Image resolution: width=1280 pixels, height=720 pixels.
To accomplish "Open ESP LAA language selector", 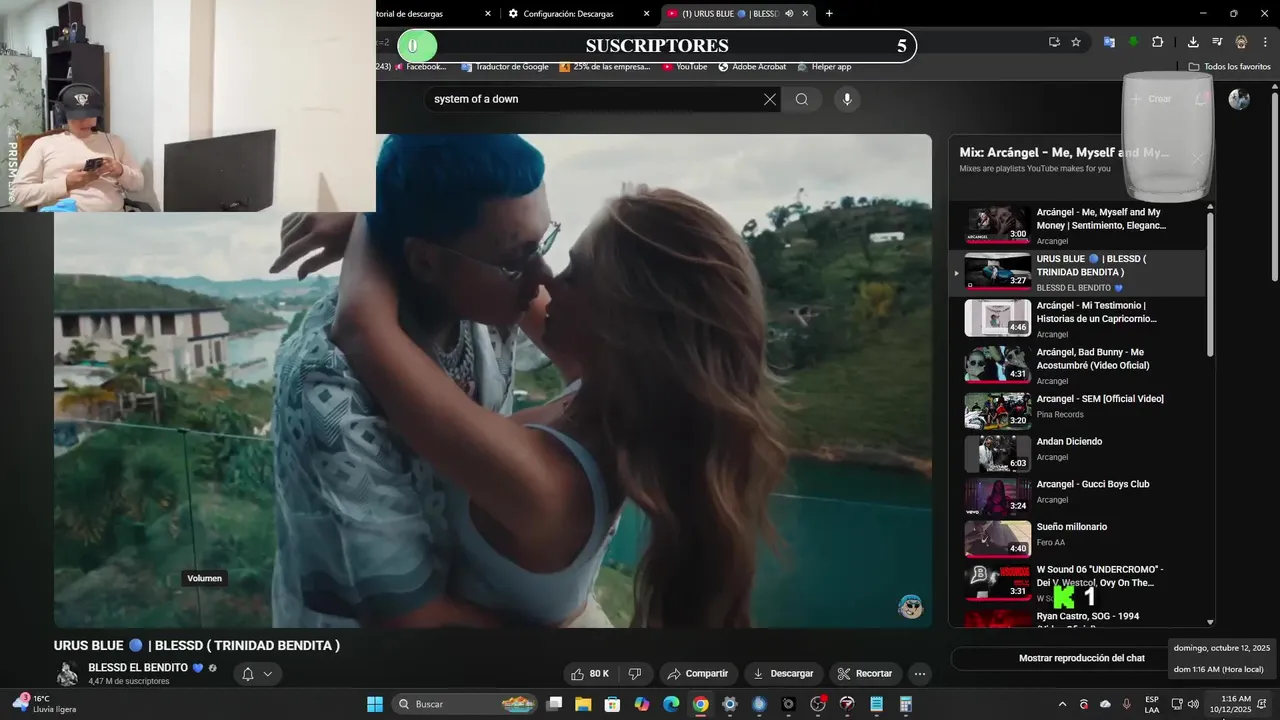I will 1152,704.
